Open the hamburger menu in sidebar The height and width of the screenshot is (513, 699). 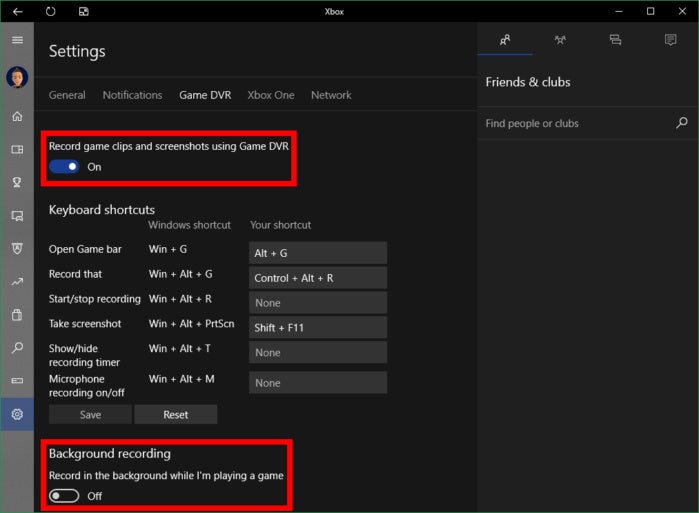(17, 40)
